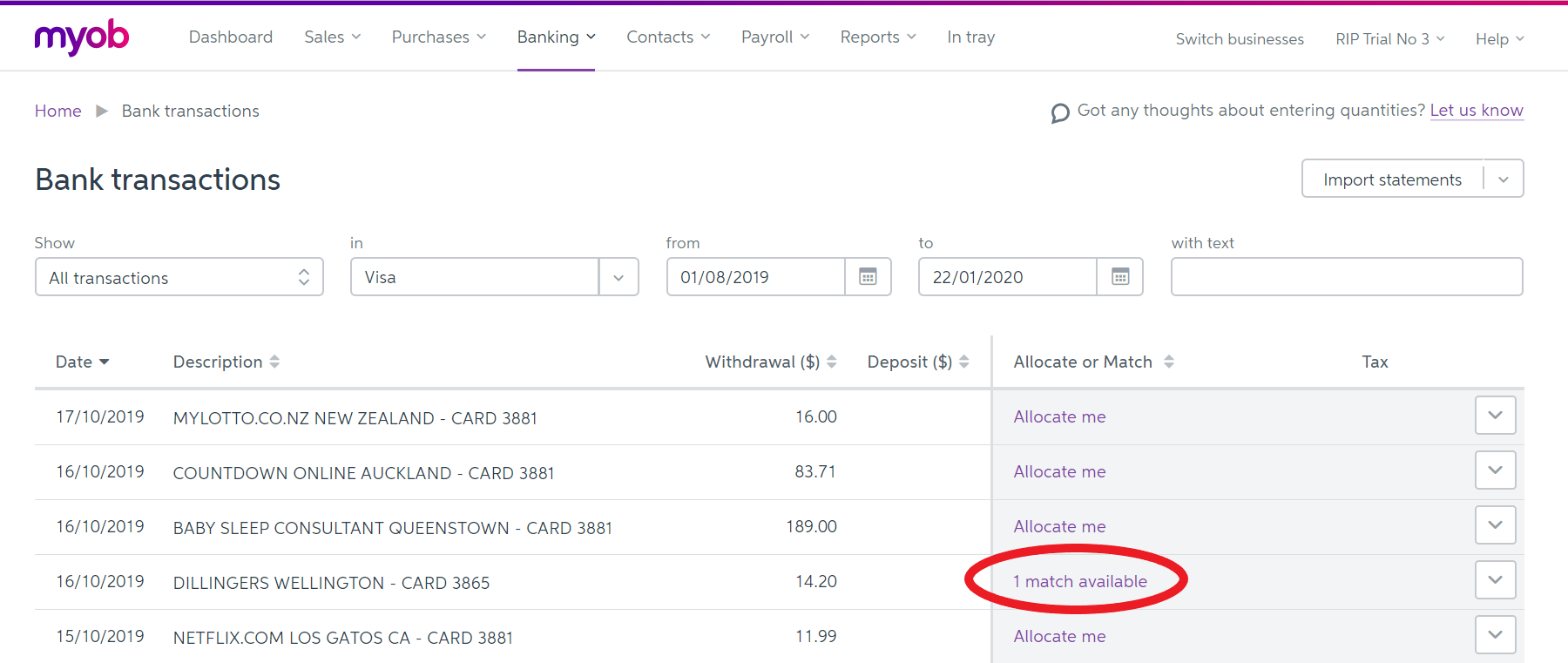The width and height of the screenshot is (1568, 663).
Task: Click the to date field 22/01/2020
Action: [x=1008, y=277]
